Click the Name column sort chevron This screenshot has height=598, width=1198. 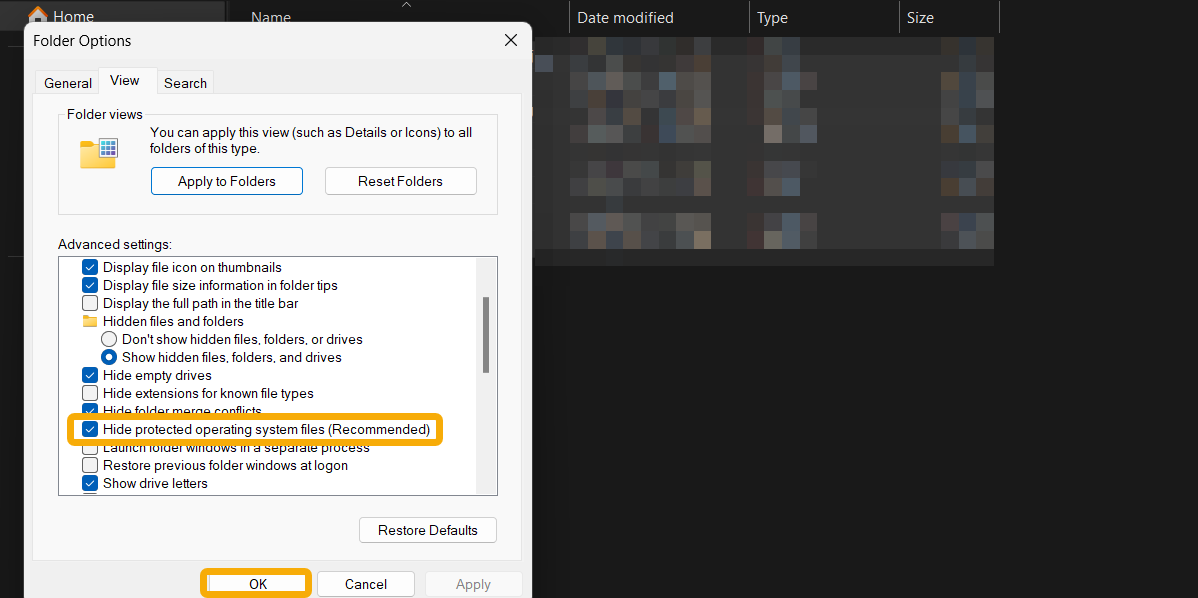pyautogui.click(x=406, y=6)
